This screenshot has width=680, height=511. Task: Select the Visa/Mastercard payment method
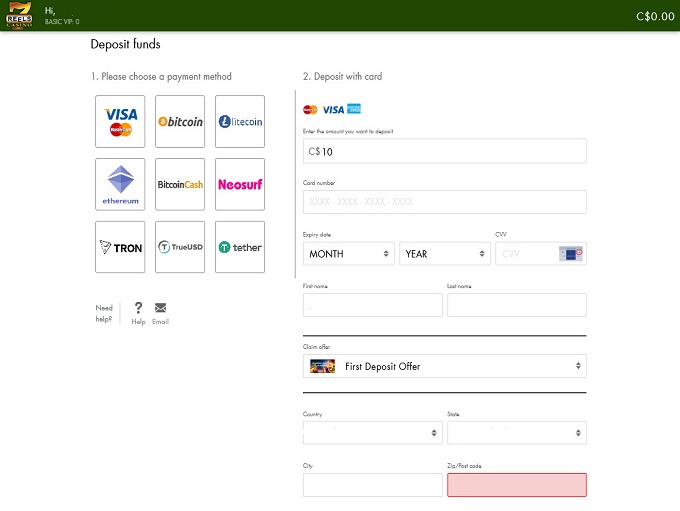pyautogui.click(x=120, y=121)
